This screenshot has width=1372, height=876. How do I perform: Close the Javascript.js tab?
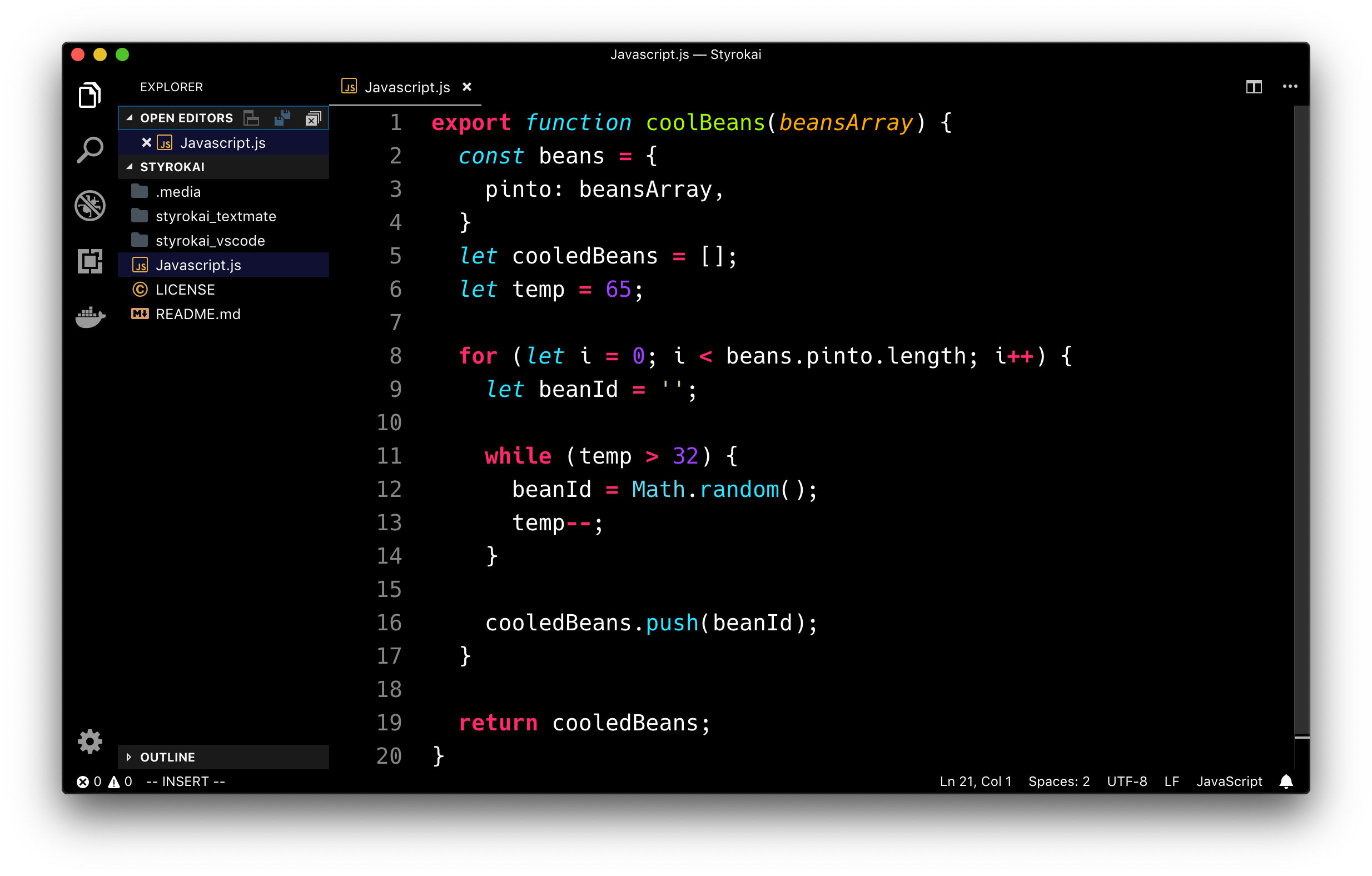[x=466, y=87]
